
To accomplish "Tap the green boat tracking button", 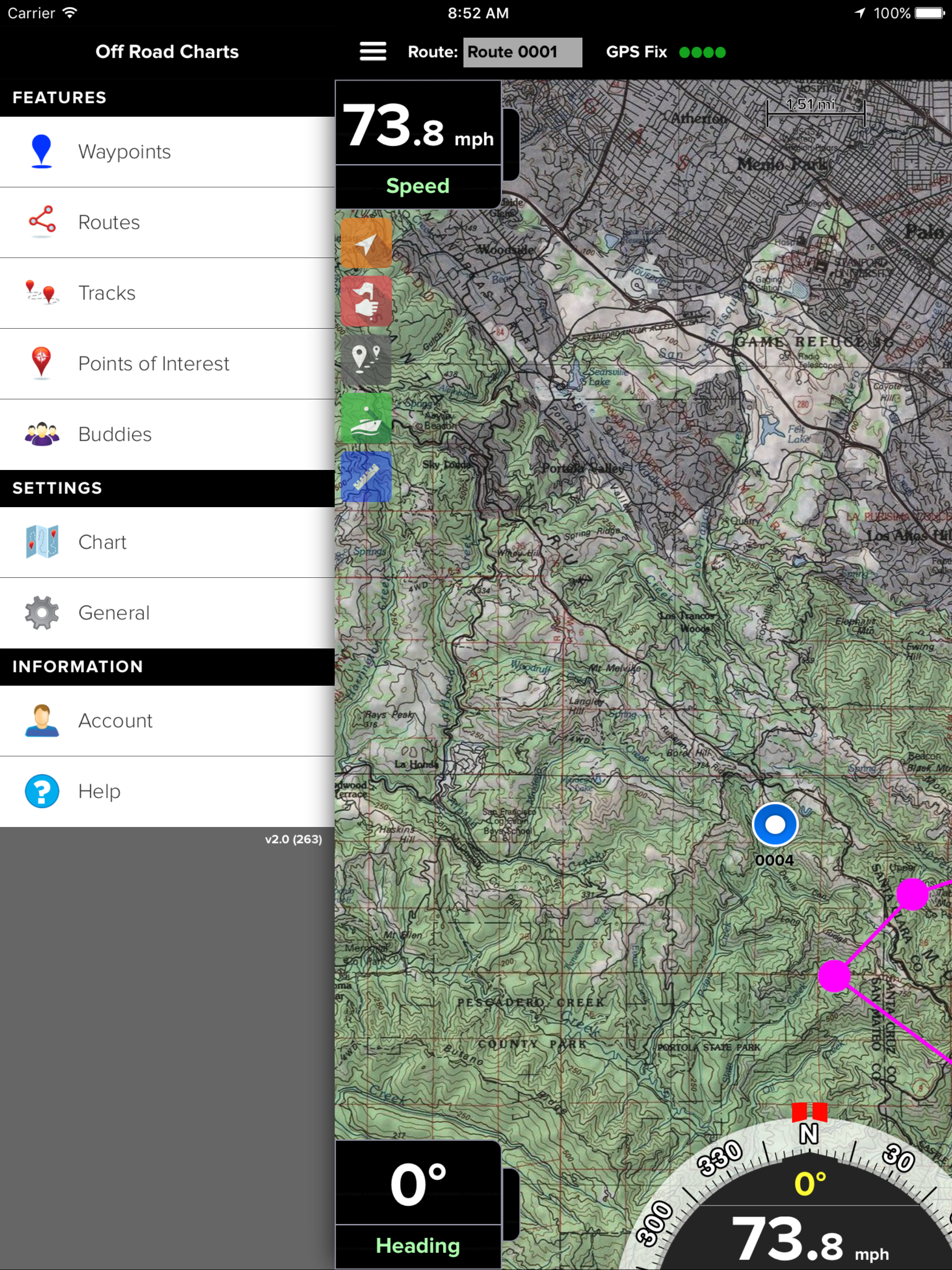I will [x=366, y=418].
